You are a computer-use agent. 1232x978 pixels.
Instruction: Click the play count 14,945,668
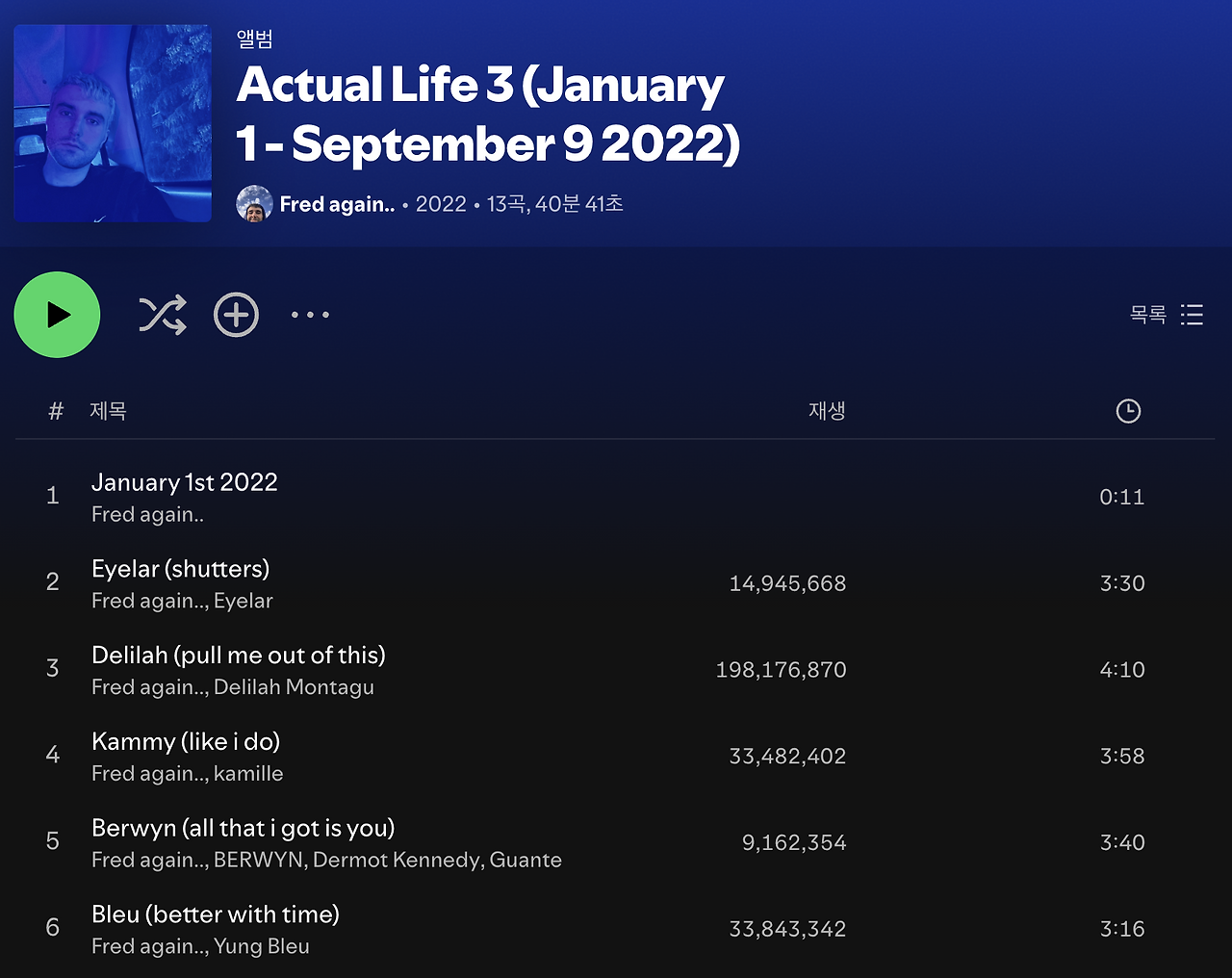787,583
